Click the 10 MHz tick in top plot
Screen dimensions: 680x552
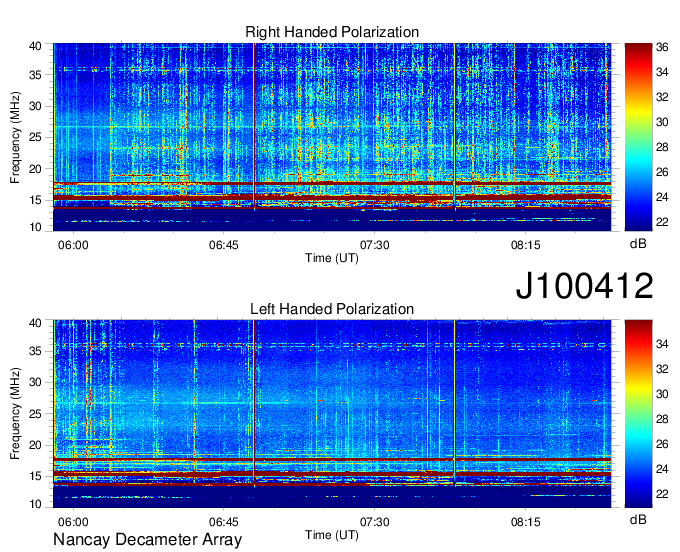click(35, 227)
